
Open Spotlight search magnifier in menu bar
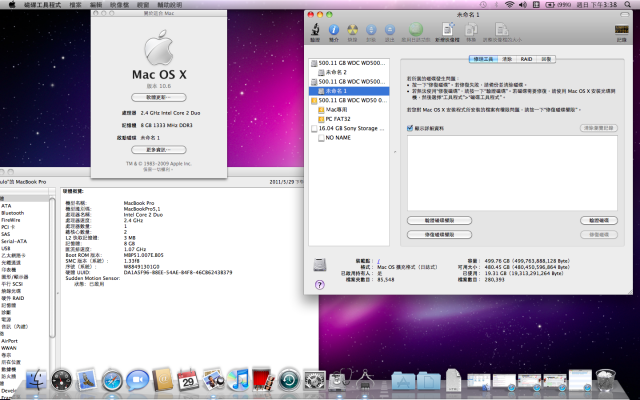click(628, 4)
